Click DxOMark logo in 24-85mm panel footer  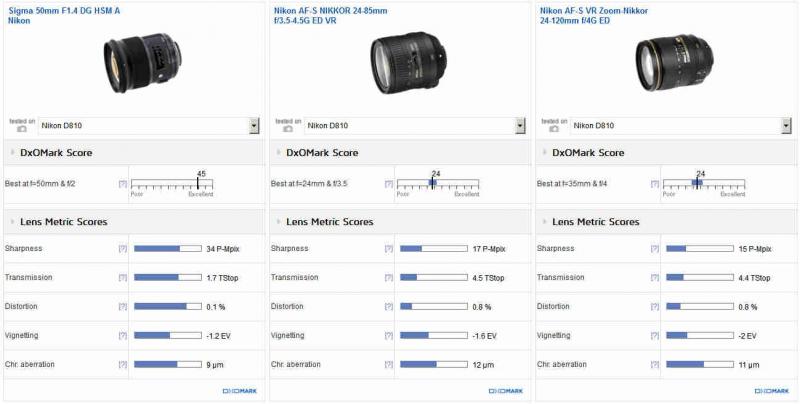(506, 391)
